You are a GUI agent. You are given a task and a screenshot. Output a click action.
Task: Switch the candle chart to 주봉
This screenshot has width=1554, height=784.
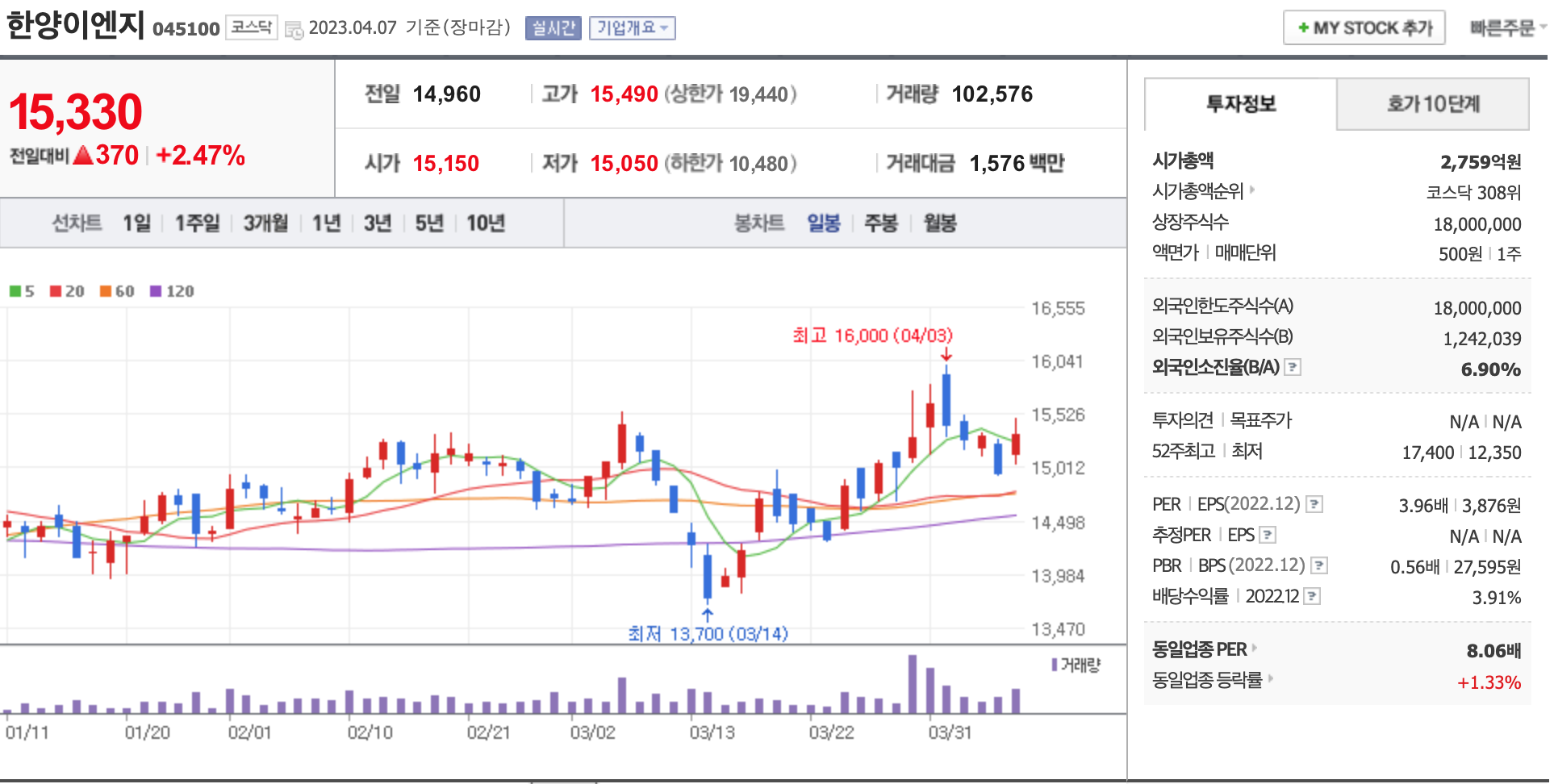coord(880,223)
